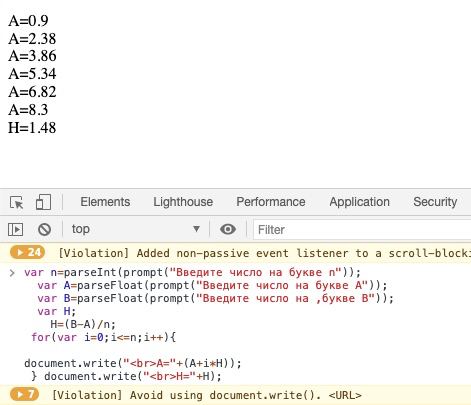
Task: Clear the console with the ban icon
Action: click(44, 229)
